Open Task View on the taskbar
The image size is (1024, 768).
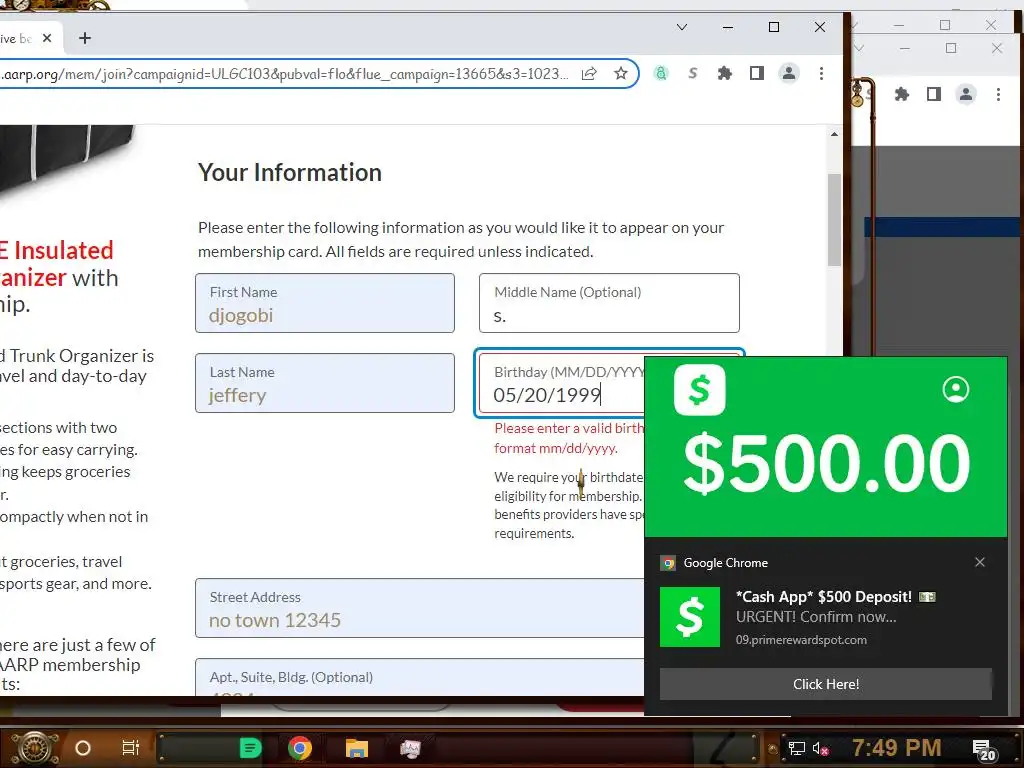coord(131,748)
